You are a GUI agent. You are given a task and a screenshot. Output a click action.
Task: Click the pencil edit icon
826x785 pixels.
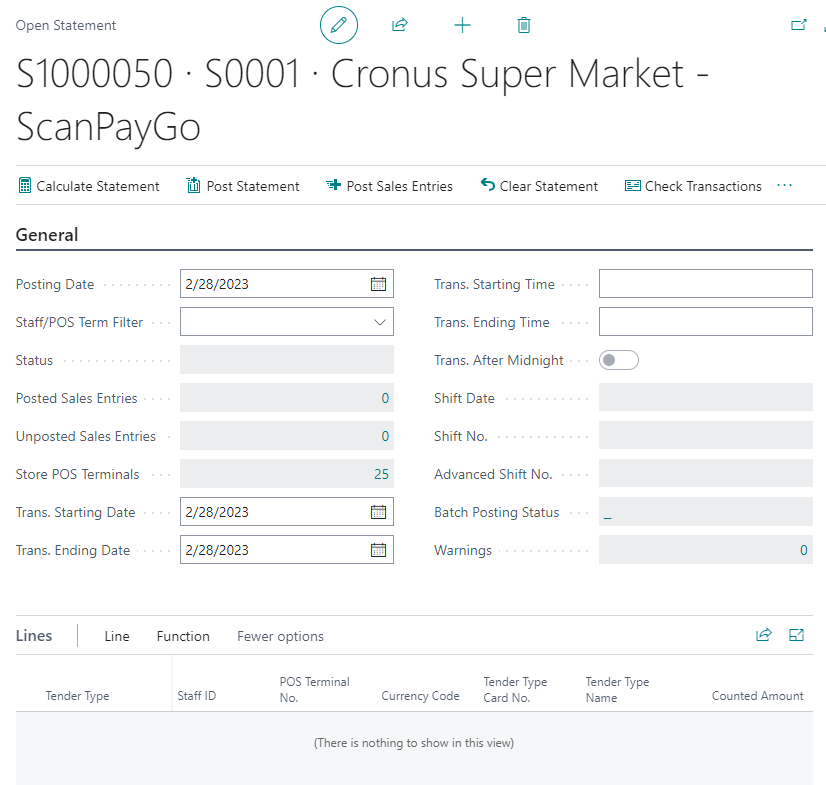point(338,25)
